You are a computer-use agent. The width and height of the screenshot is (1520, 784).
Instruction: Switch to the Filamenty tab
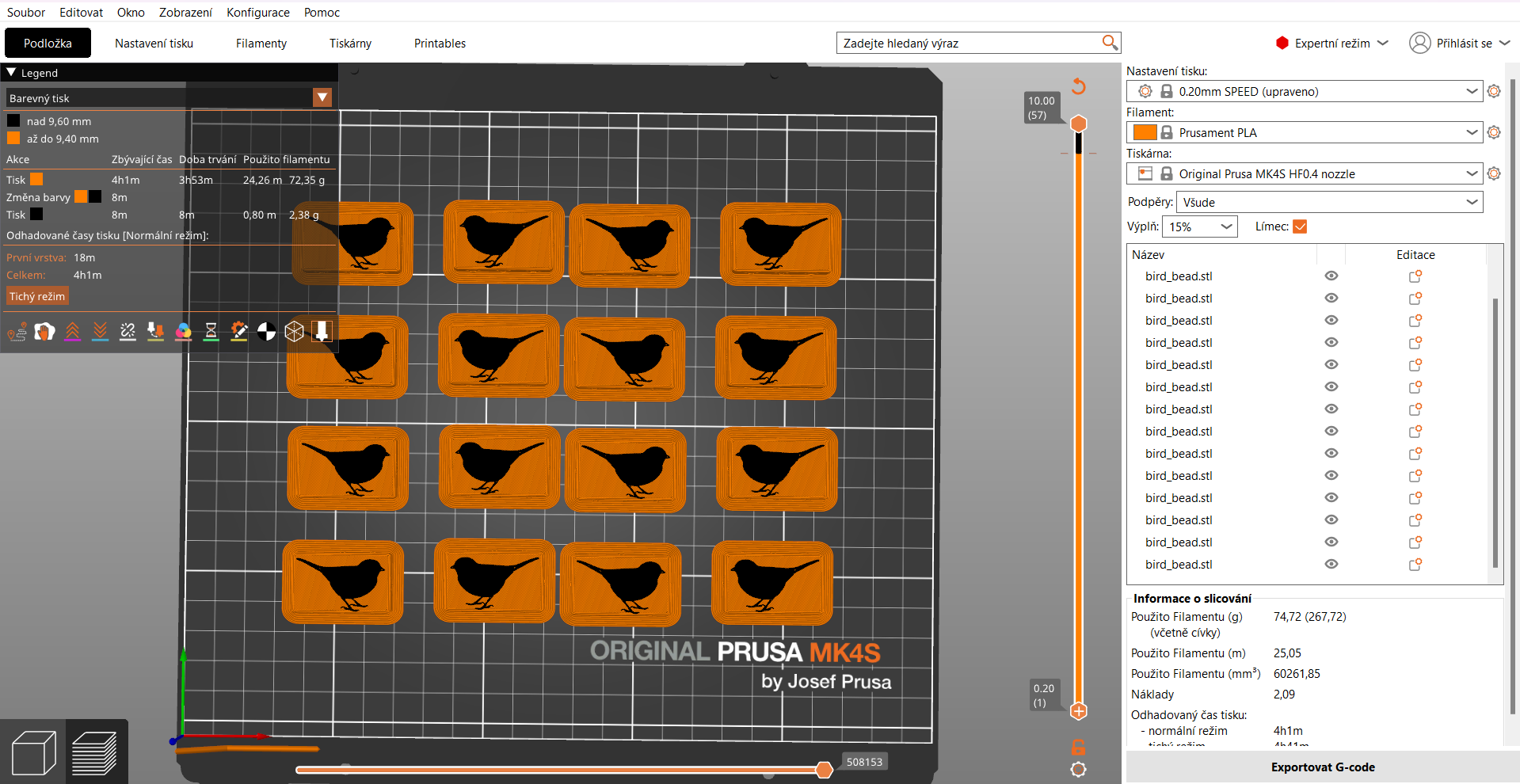pos(261,43)
